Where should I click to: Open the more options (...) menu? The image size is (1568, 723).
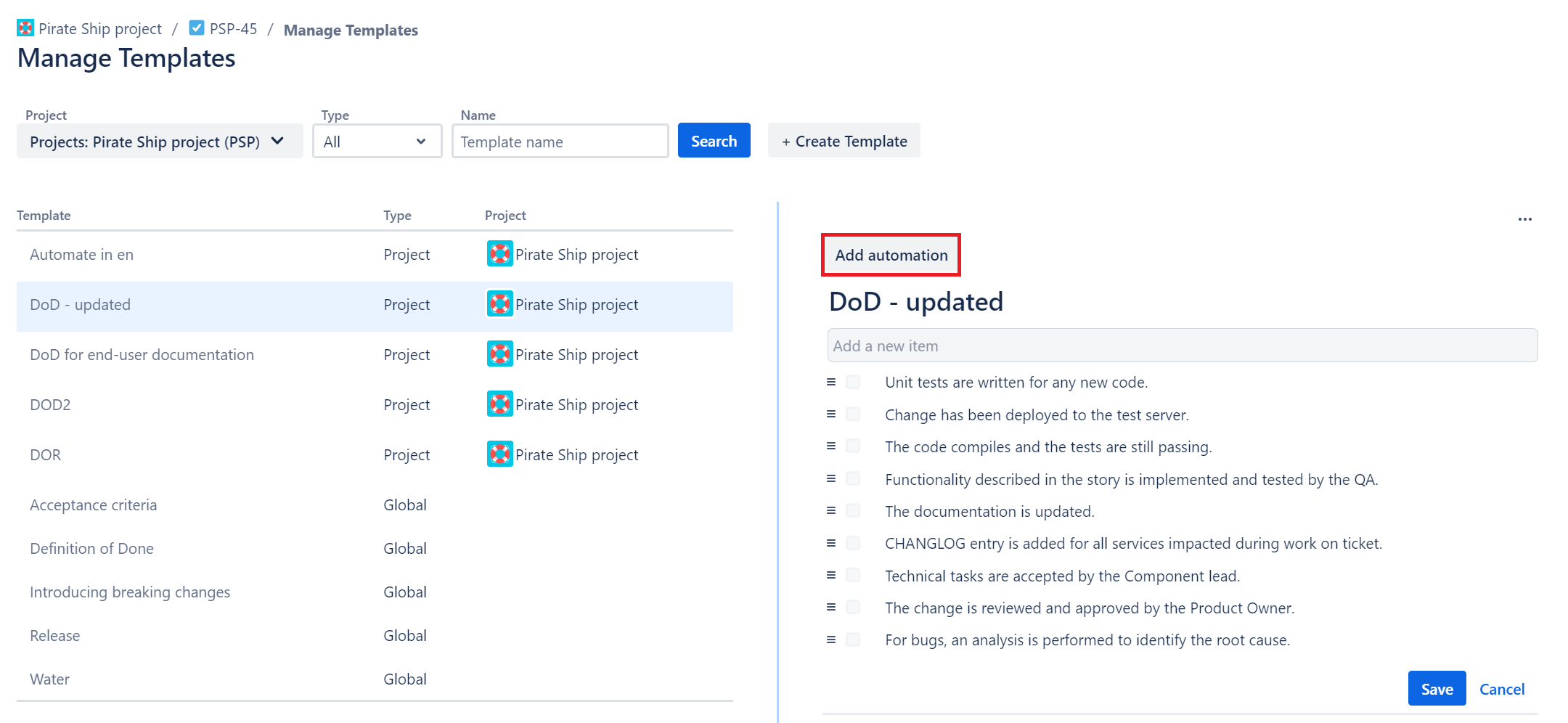1525,219
